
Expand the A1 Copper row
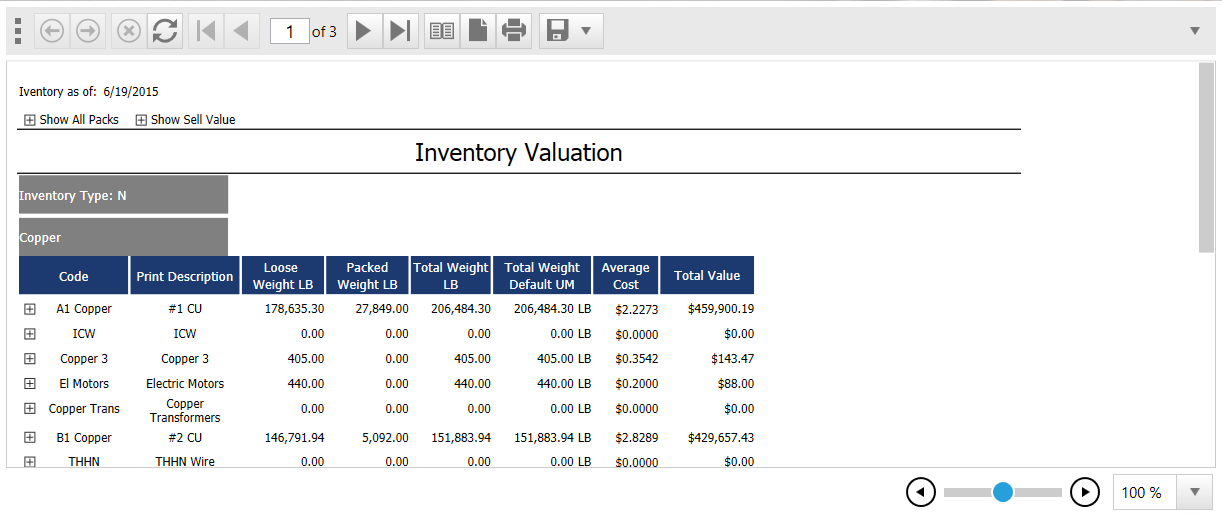click(x=30, y=309)
